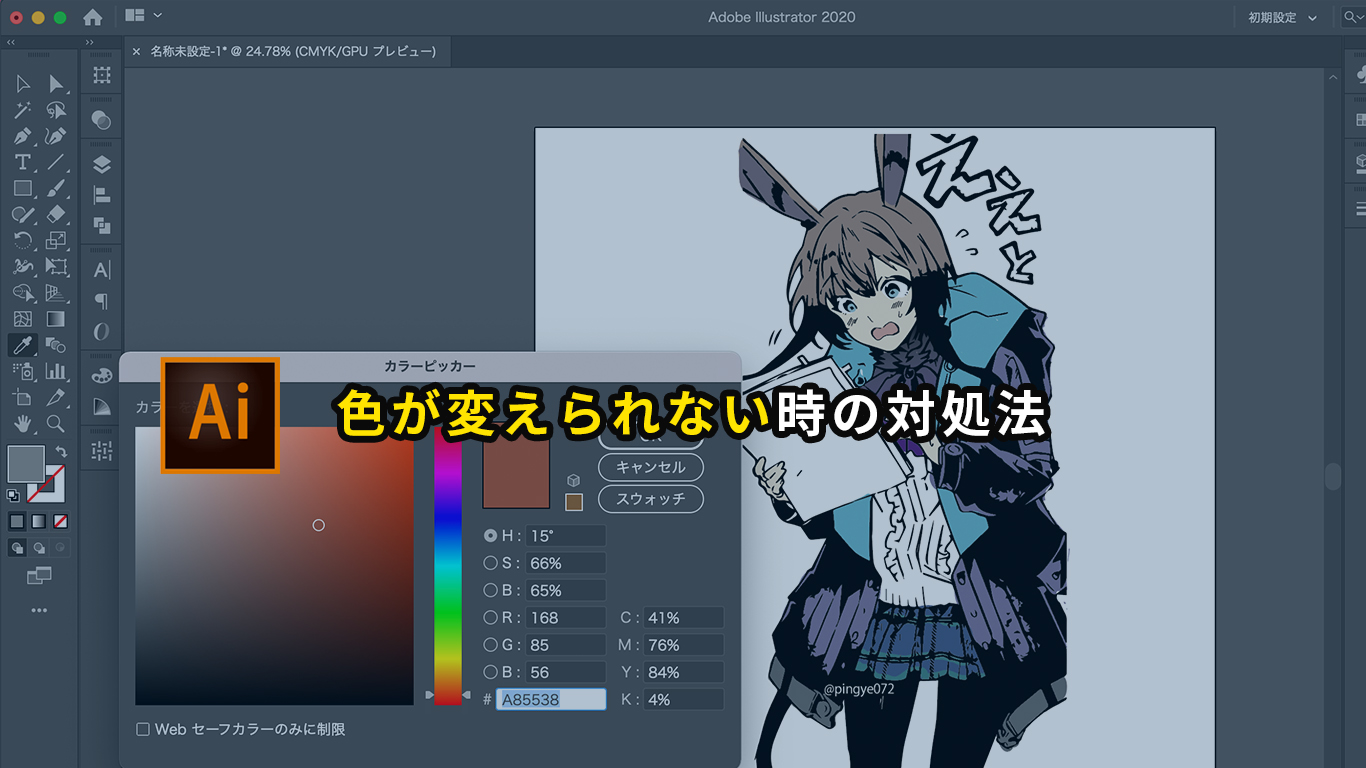Image resolution: width=1366 pixels, height=768 pixels.
Task: Click the hue spectrum slider bar
Action: click(x=448, y=565)
